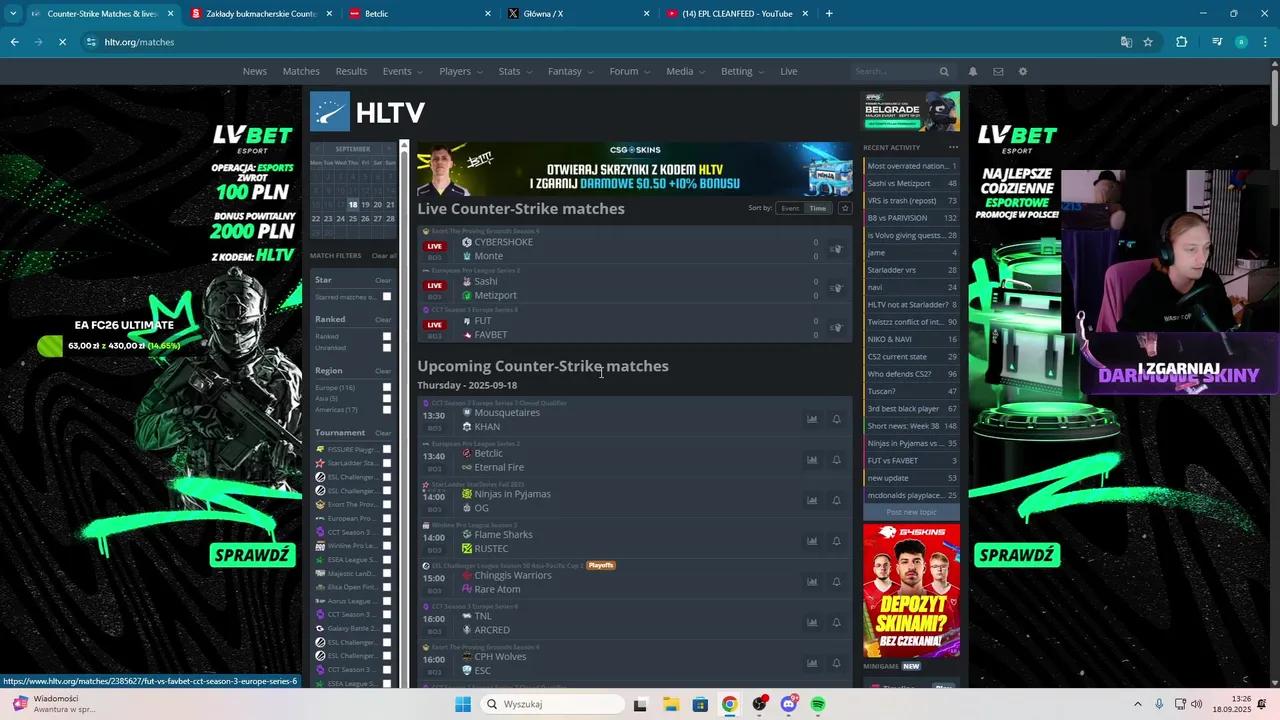Check Europe (116) region filter

pos(387,388)
